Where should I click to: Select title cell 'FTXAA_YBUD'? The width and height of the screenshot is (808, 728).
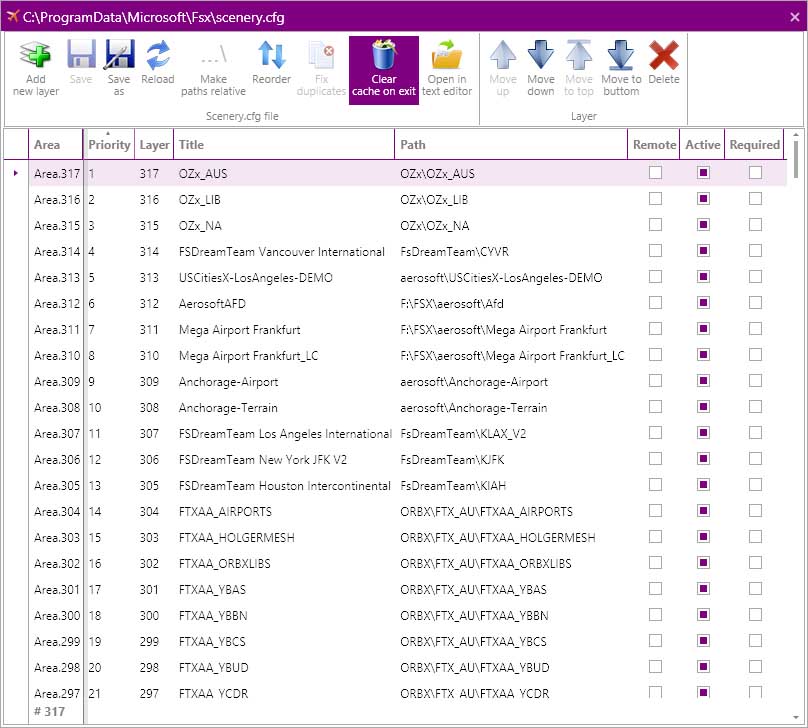tap(213, 668)
